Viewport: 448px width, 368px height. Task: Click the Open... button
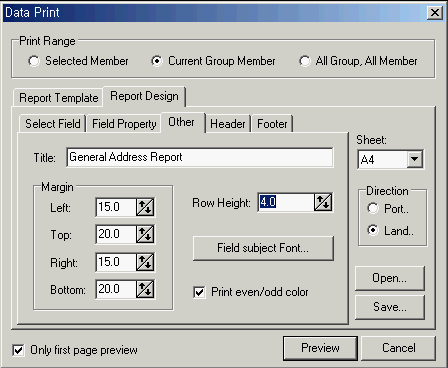pos(390,278)
